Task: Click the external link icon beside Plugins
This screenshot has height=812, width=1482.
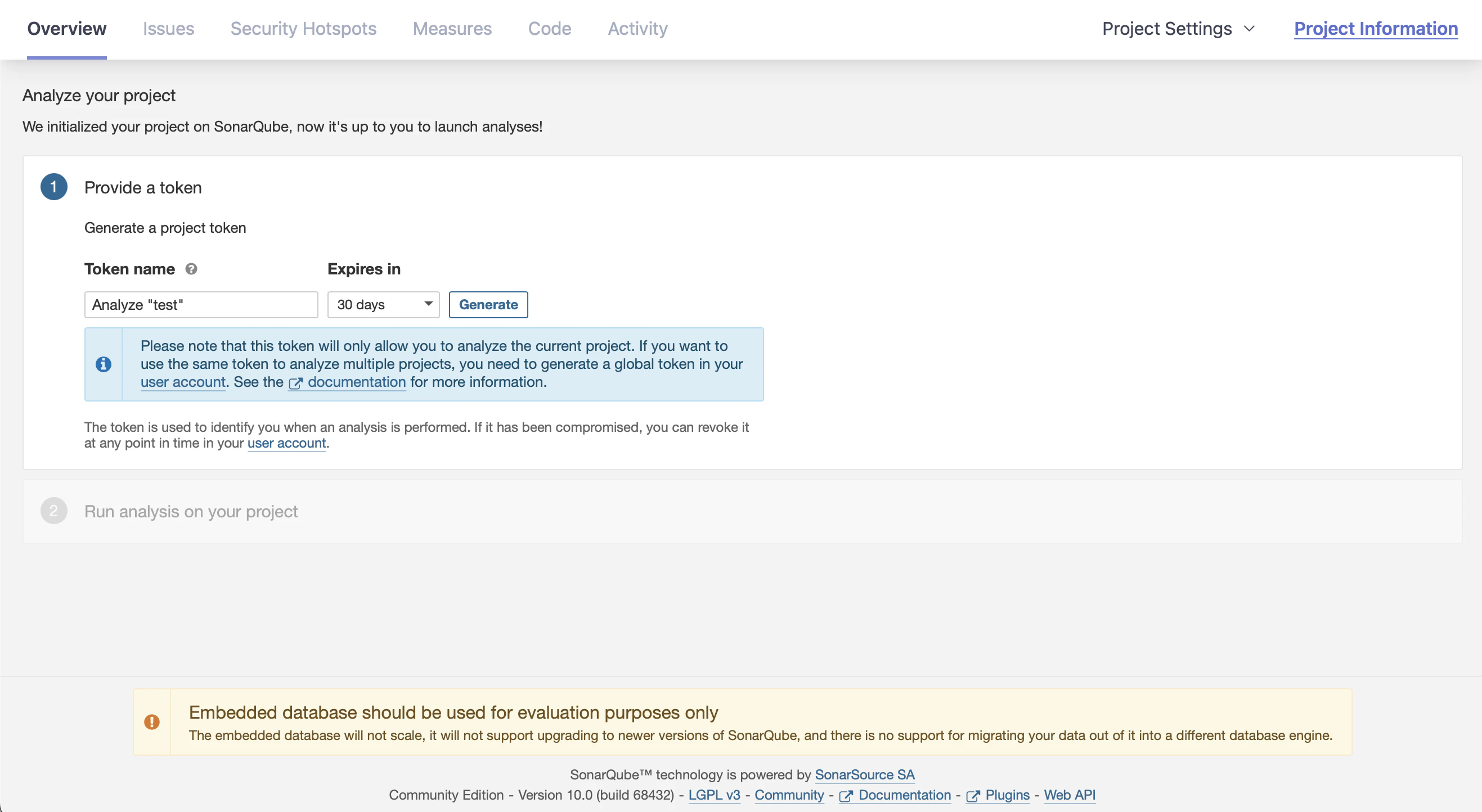Action: pos(973,796)
